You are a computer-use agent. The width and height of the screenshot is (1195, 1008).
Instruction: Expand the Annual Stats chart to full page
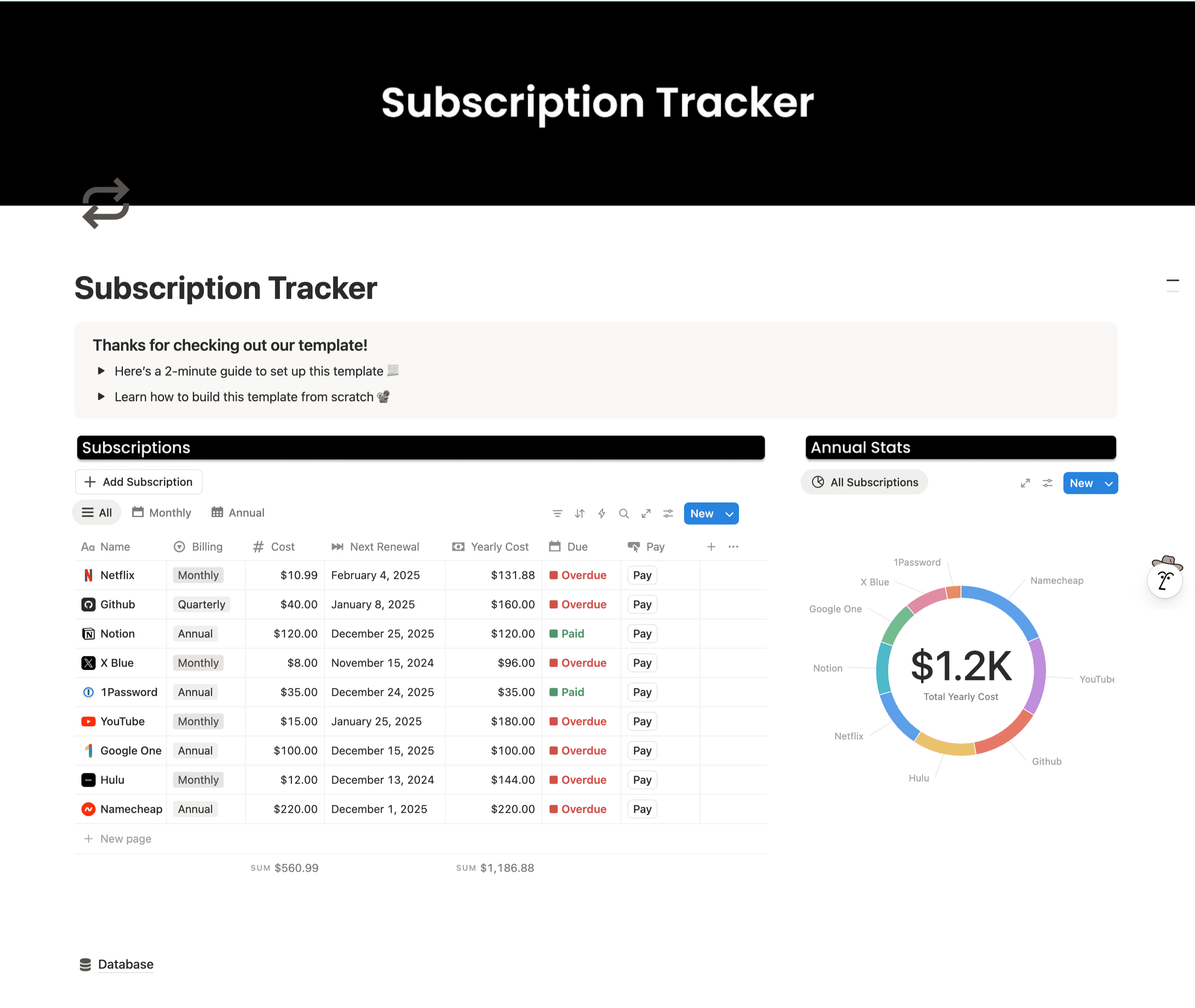point(1025,483)
